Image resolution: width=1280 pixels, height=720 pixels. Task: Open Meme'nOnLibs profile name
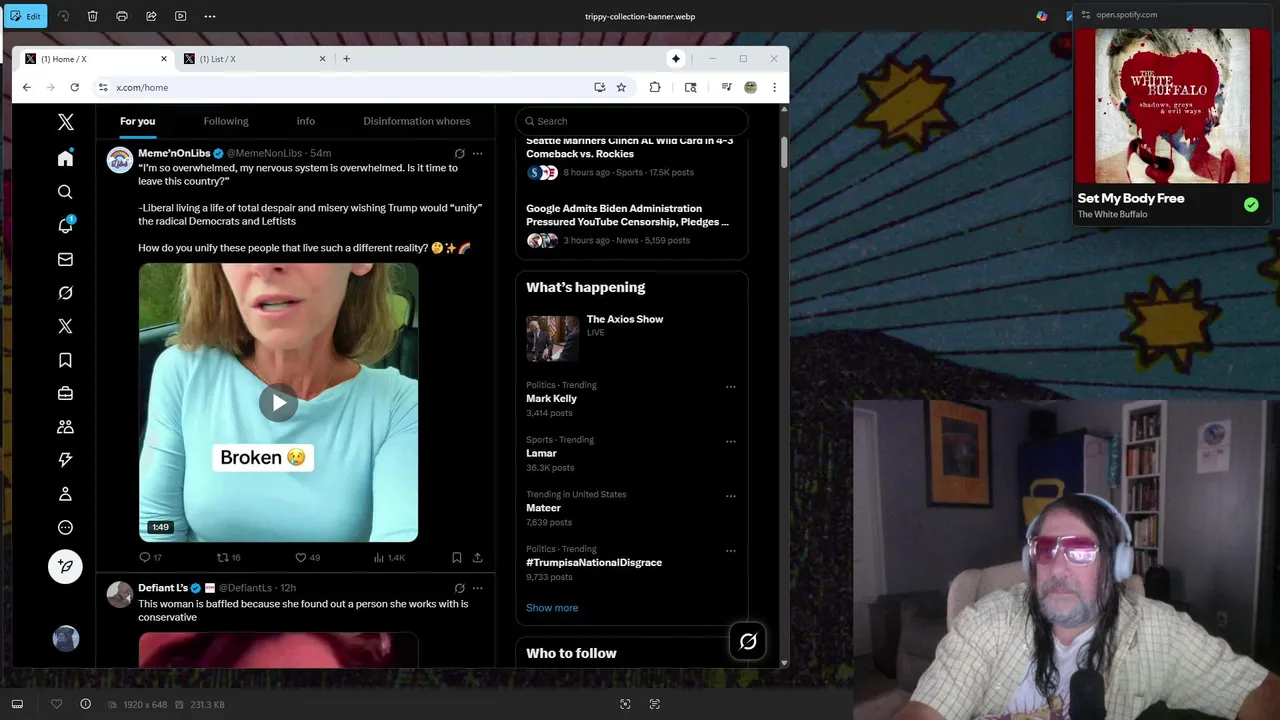[174, 153]
